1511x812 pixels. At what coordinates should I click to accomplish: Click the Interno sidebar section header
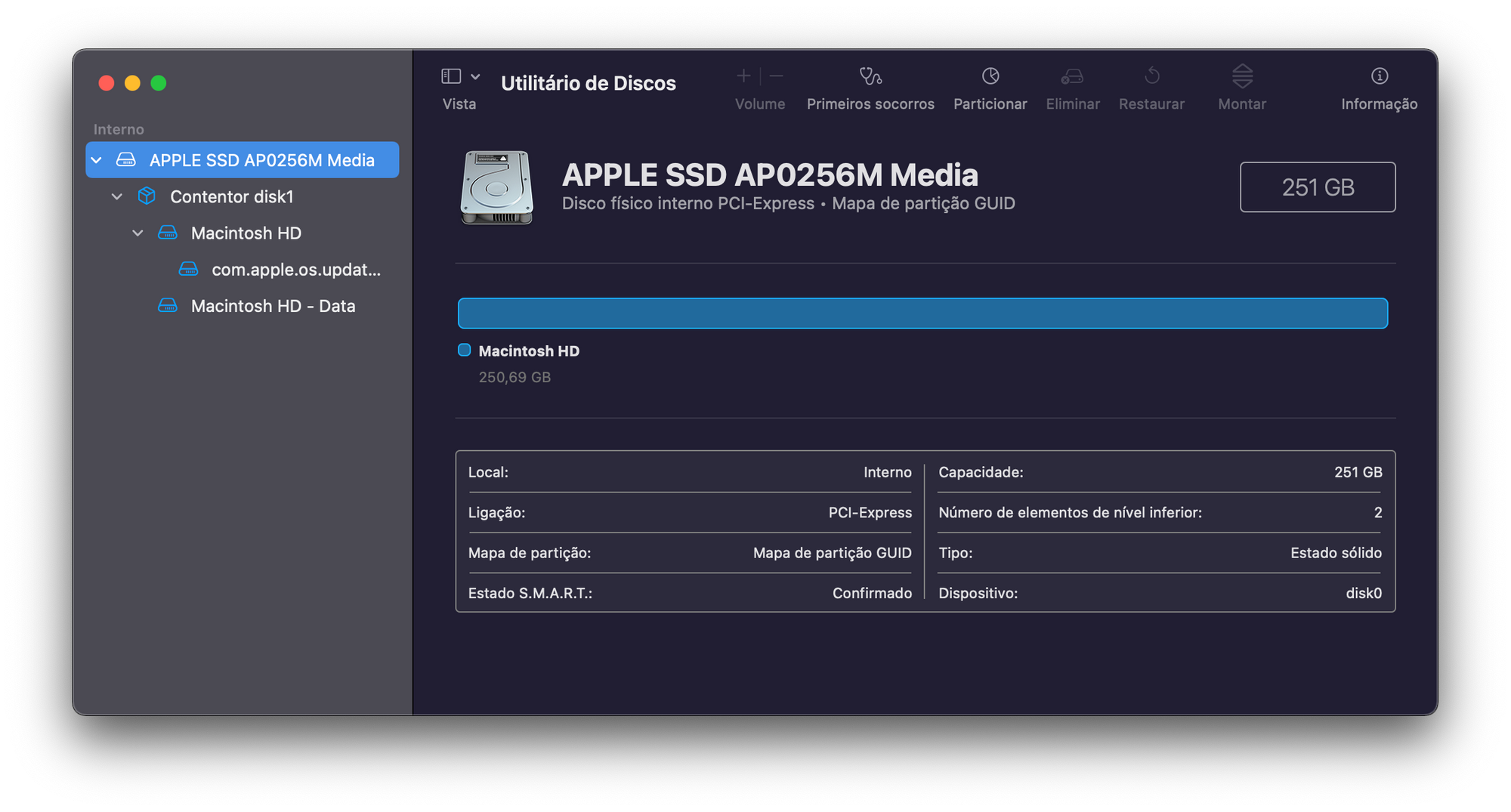point(119,129)
